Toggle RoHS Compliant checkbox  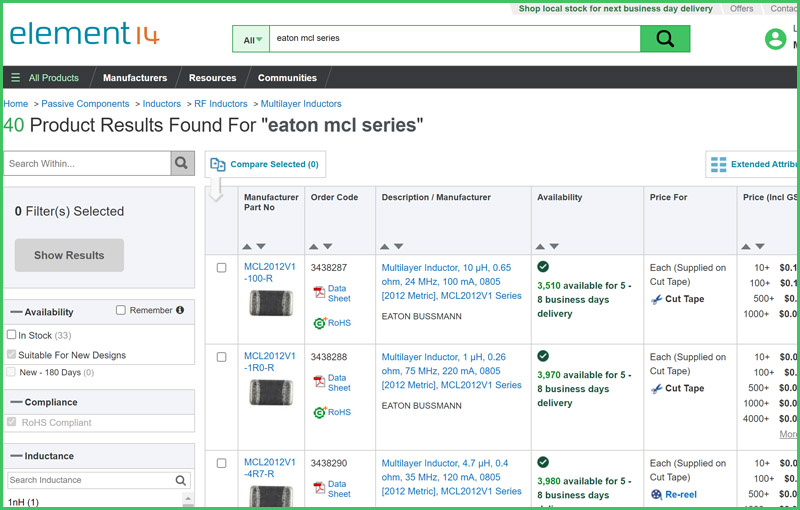point(12,422)
